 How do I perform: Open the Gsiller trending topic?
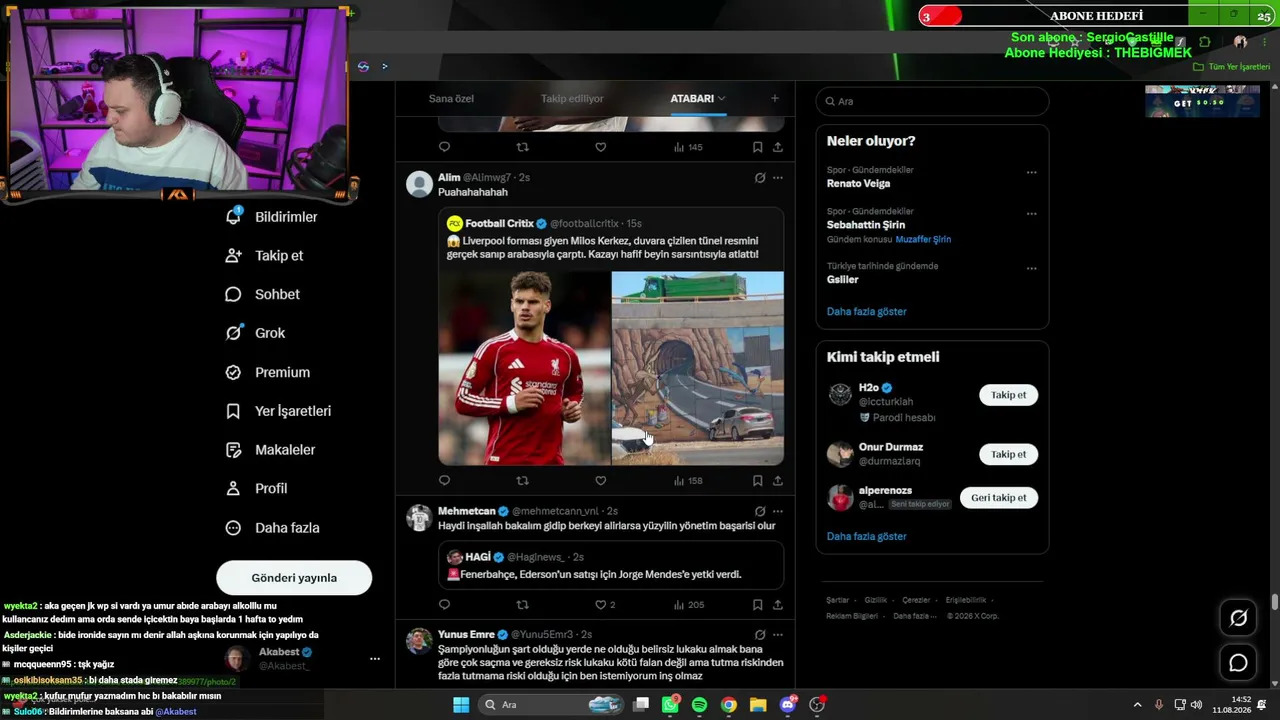pyautogui.click(x=842, y=280)
